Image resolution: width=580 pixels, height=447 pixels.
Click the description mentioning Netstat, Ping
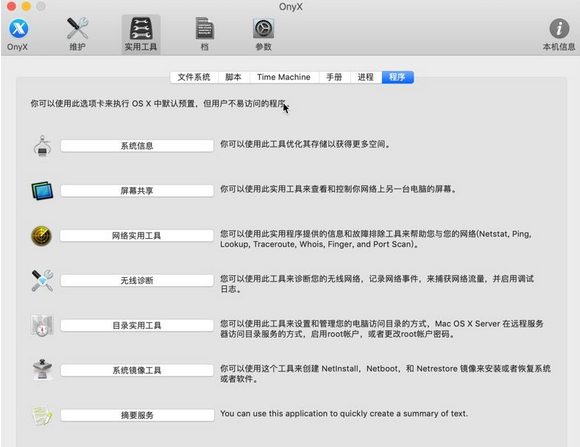point(376,239)
